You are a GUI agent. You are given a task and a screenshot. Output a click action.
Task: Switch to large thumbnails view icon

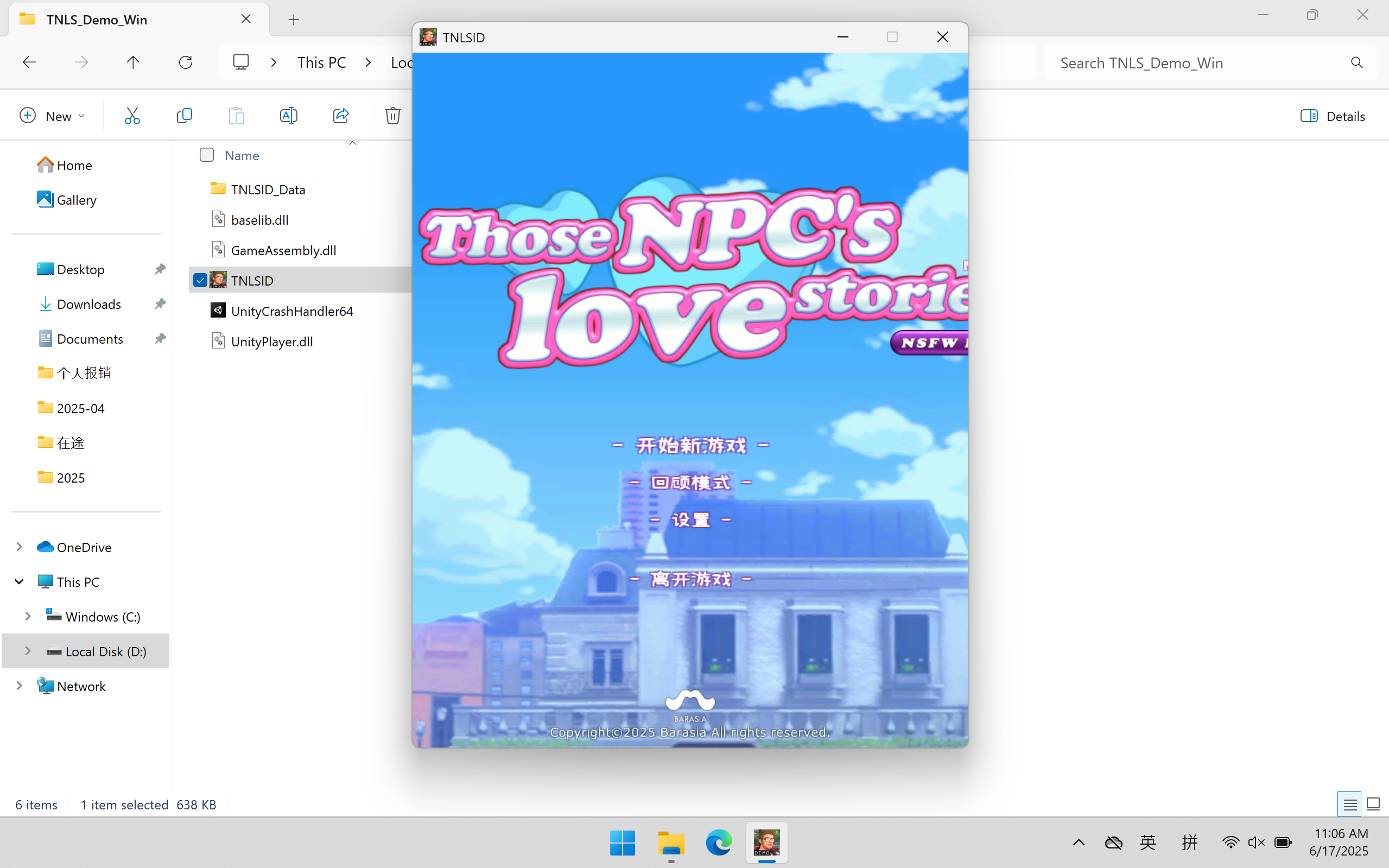click(x=1373, y=804)
